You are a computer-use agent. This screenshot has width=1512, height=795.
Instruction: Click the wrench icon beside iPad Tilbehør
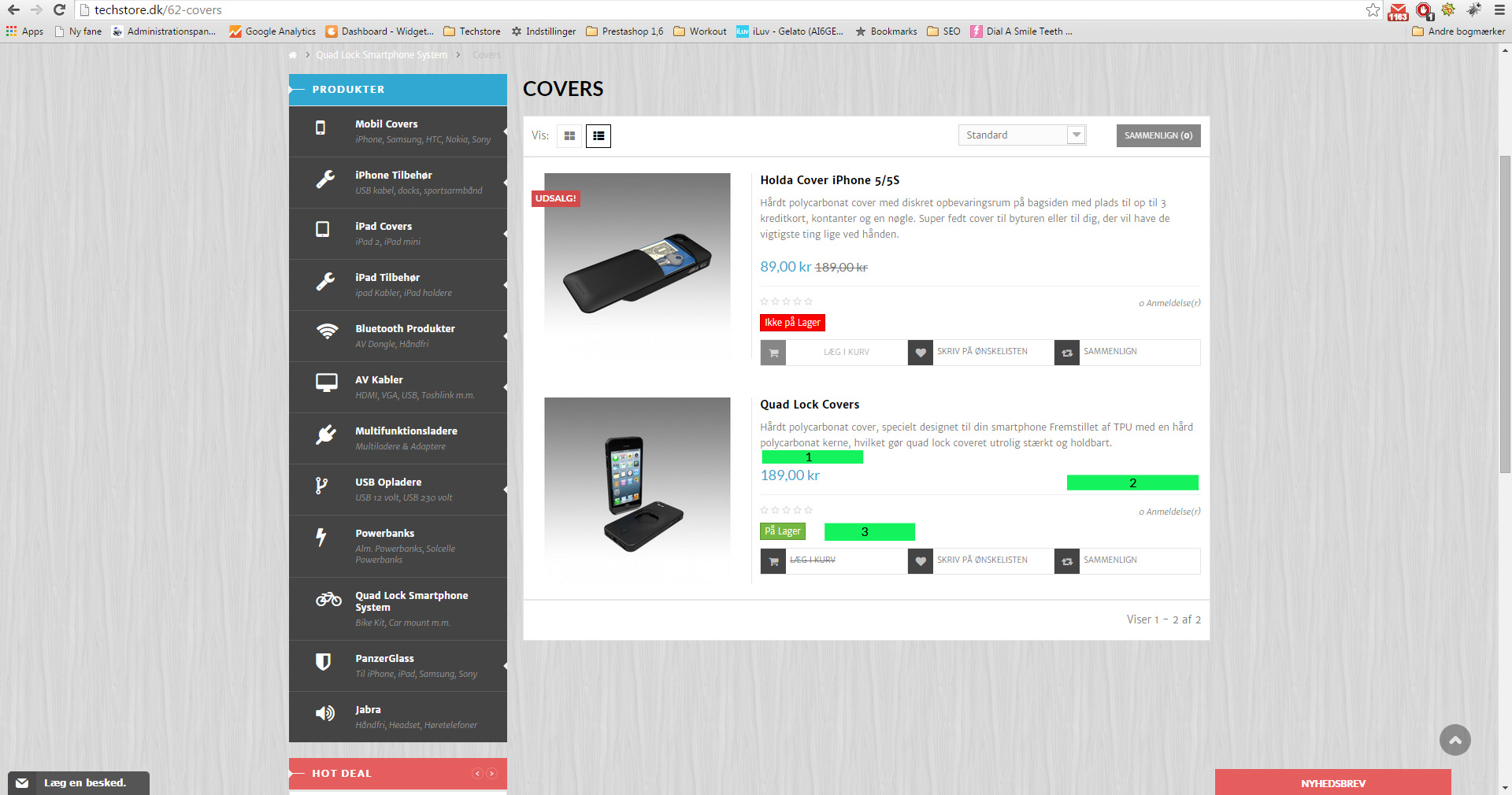point(325,282)
